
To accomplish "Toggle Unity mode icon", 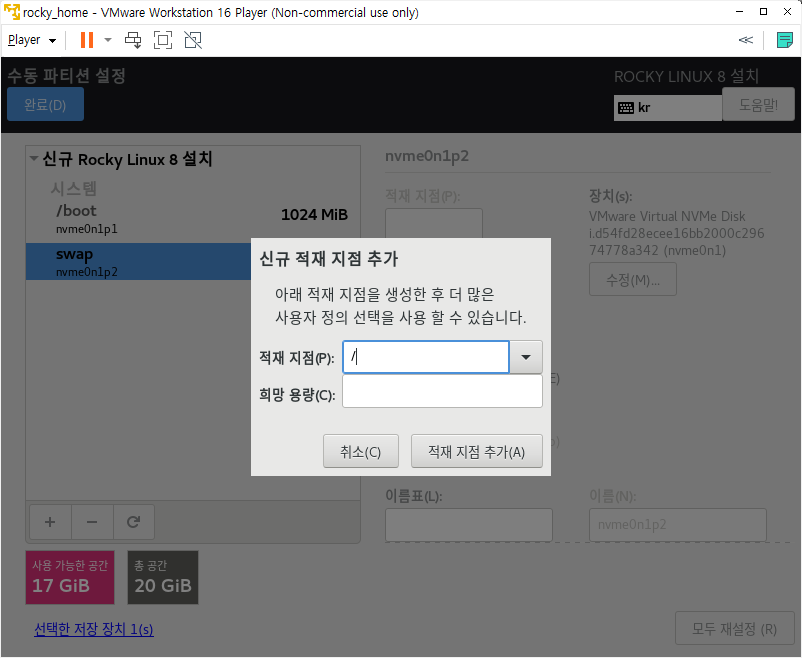I will click(193, 40).
